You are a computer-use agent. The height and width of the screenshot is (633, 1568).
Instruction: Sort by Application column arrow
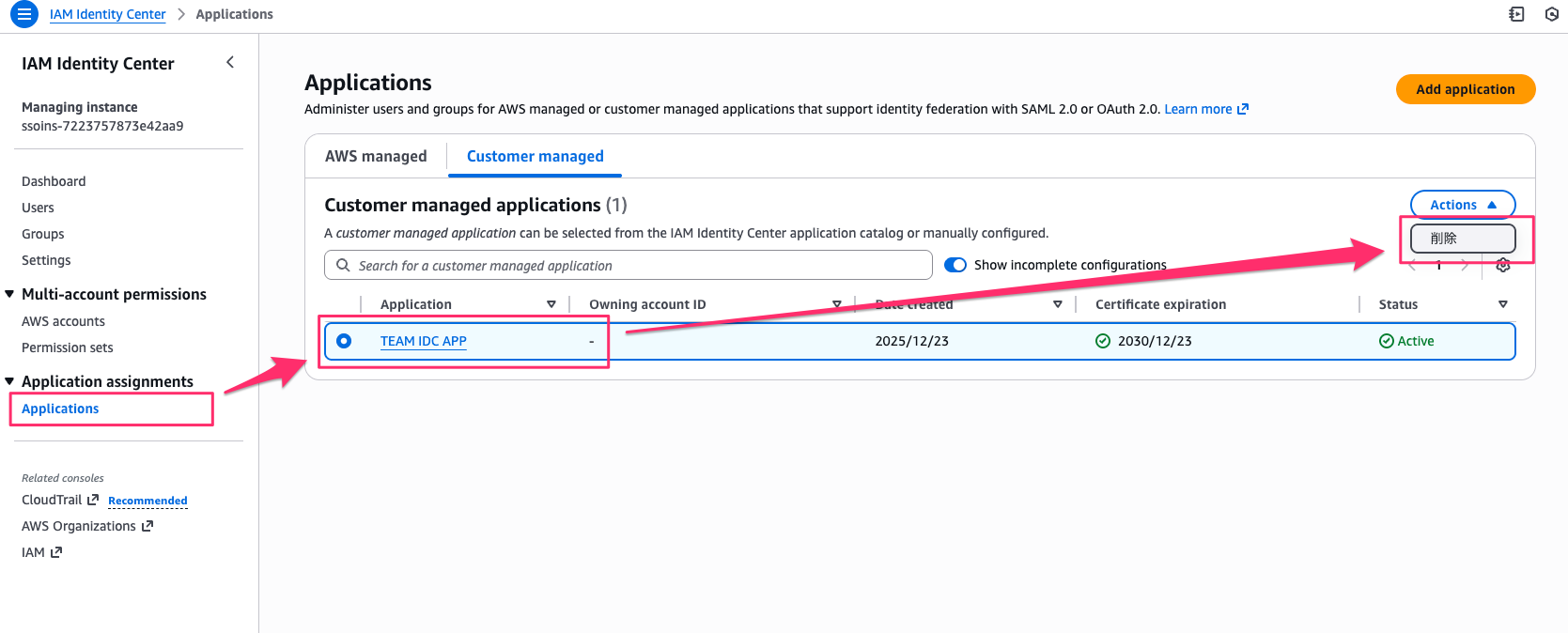(551, 304)
